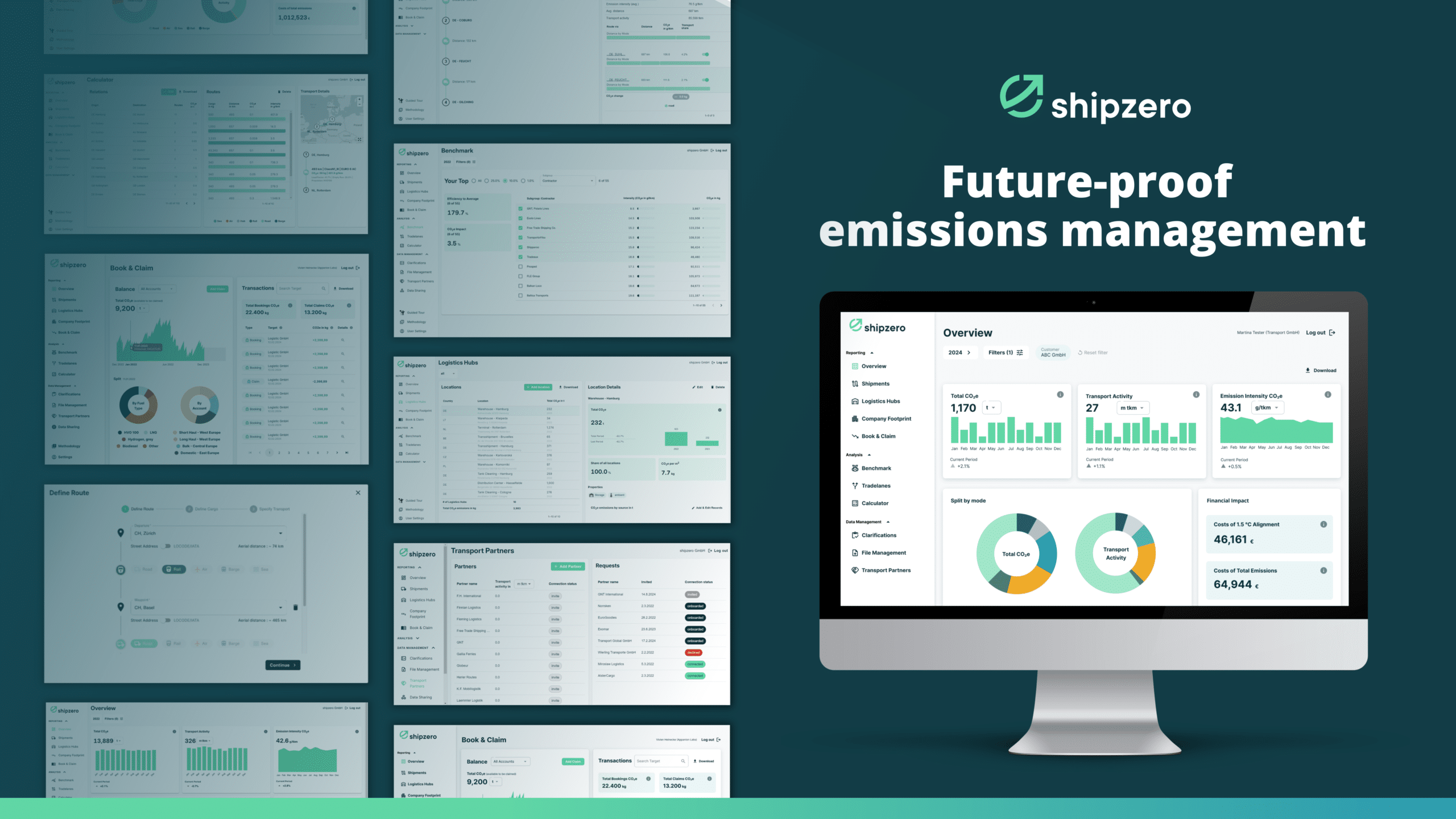Show info for Transport Activity card
Screen dimensions: 1456x819
[x=1196, y=395]
